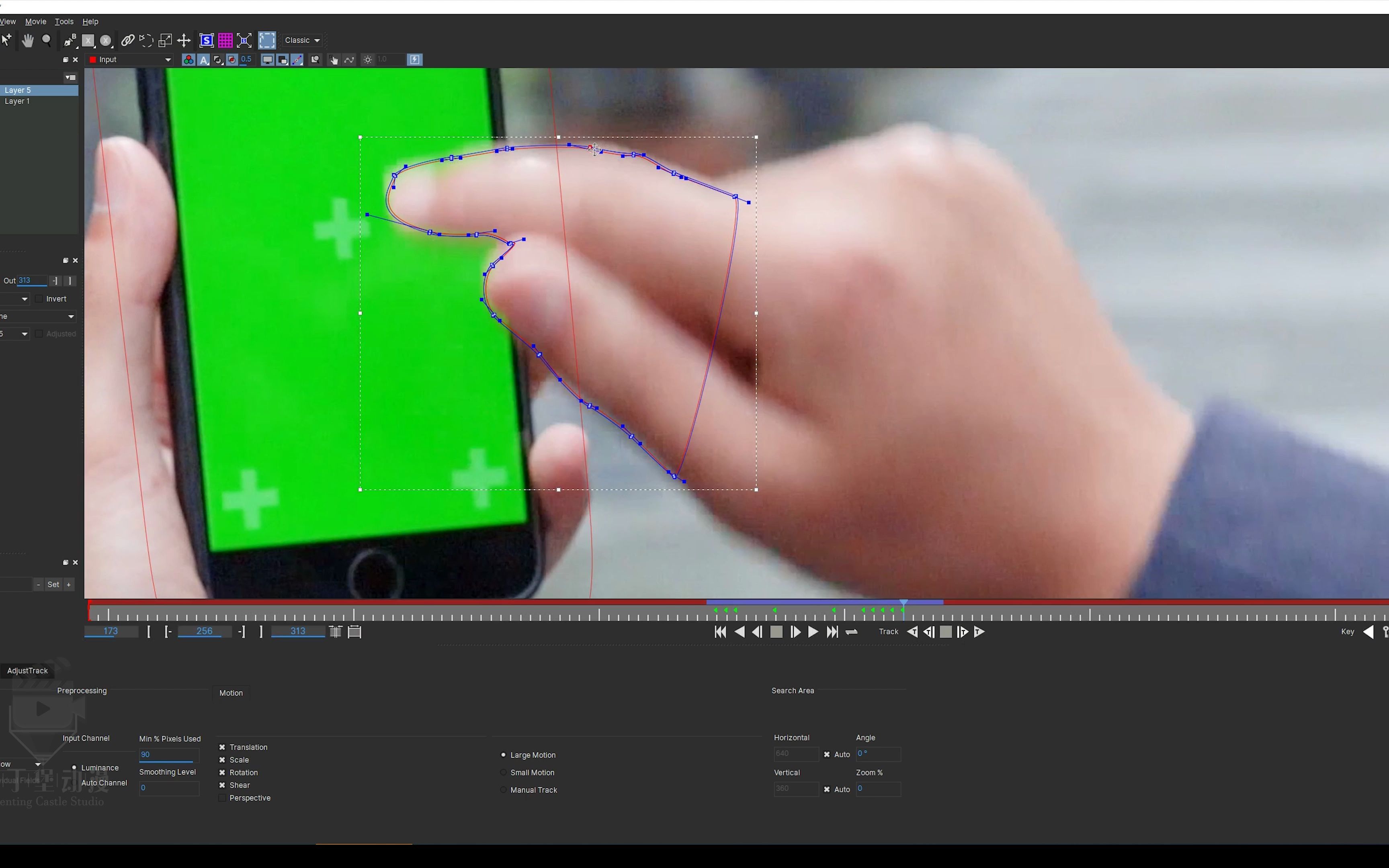The height and width of the screenshot is (868, 1389).
Task: Click the link layers chain icon
Action: [127, 40]
